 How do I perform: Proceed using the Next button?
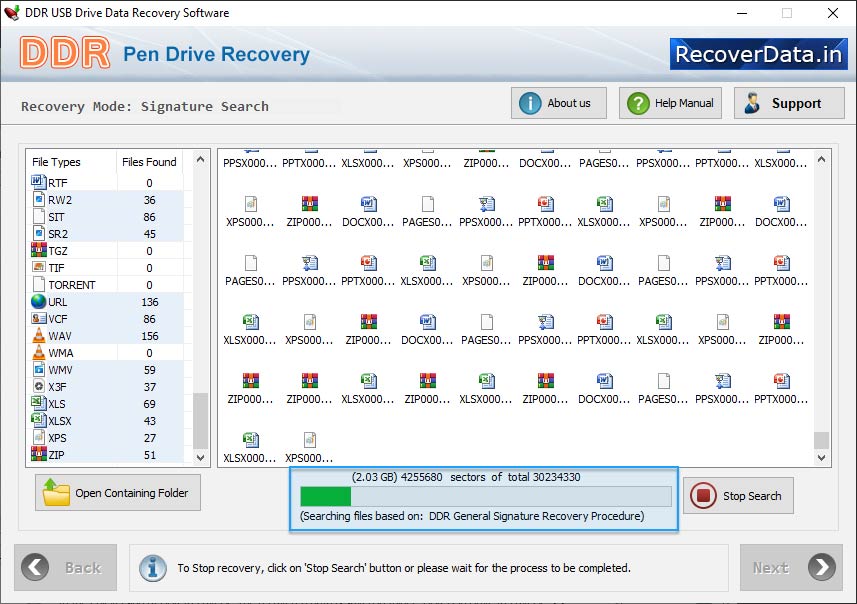(x=791, y=567)
